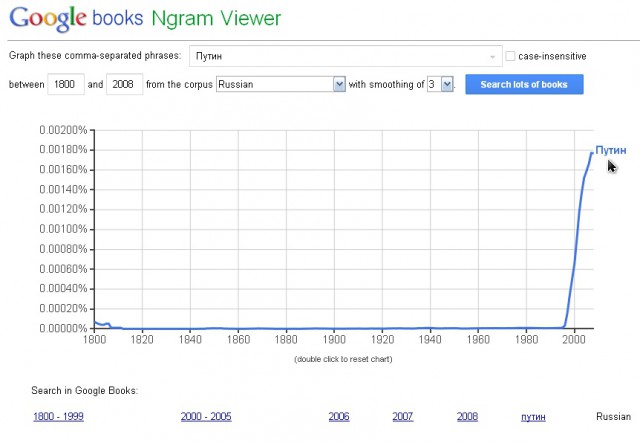Click the 1800 x-axis label

(94, 339)
